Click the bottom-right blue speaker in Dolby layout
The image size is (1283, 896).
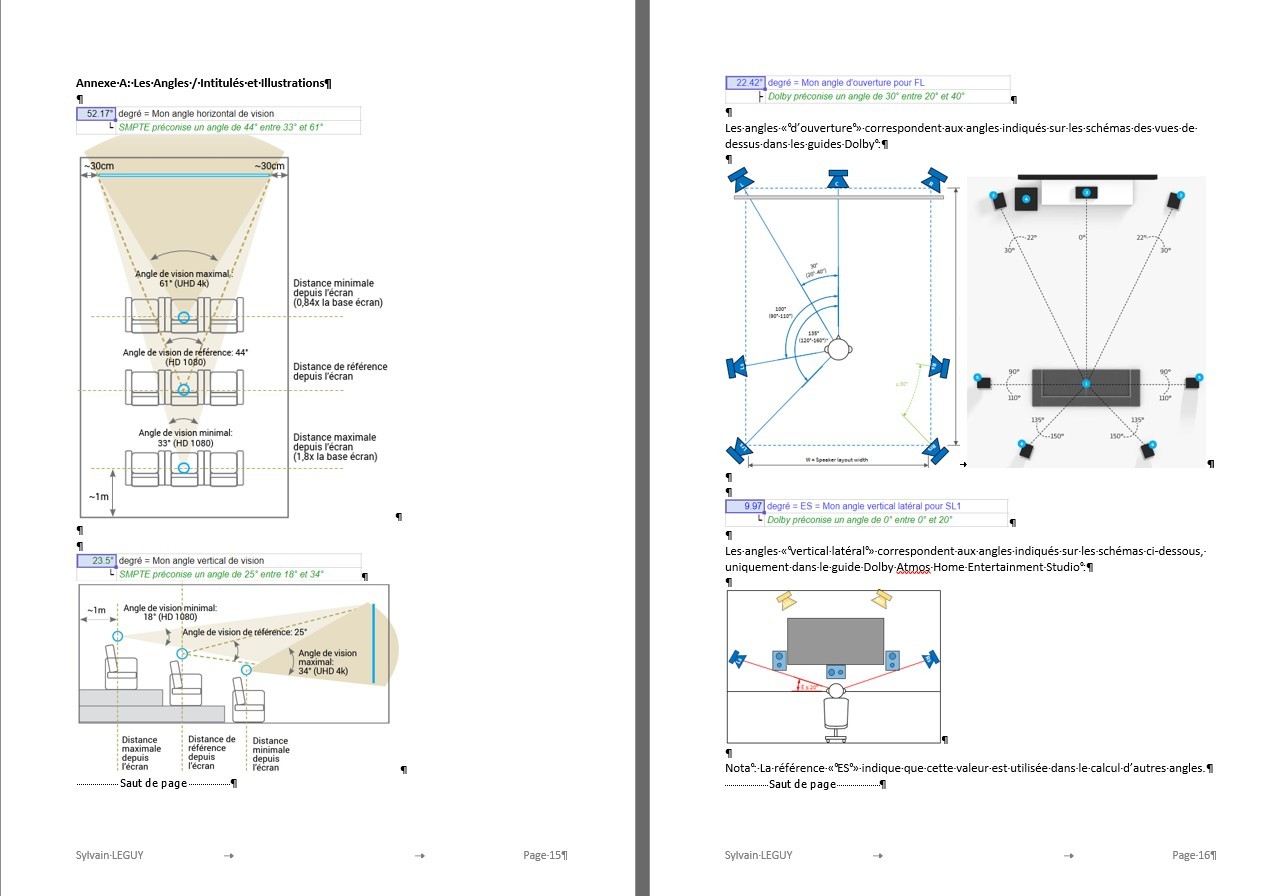click(936, 450)
